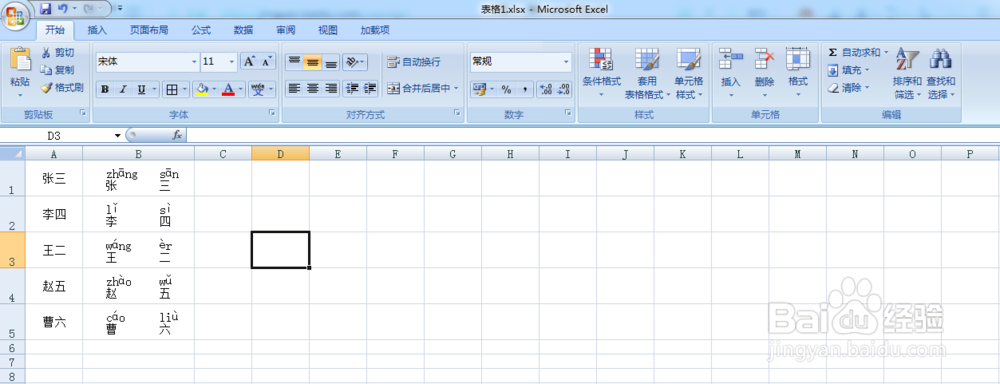Apply cell borders with the border icon
Viewport: 1000px width, 384px height.
point(172,89)
